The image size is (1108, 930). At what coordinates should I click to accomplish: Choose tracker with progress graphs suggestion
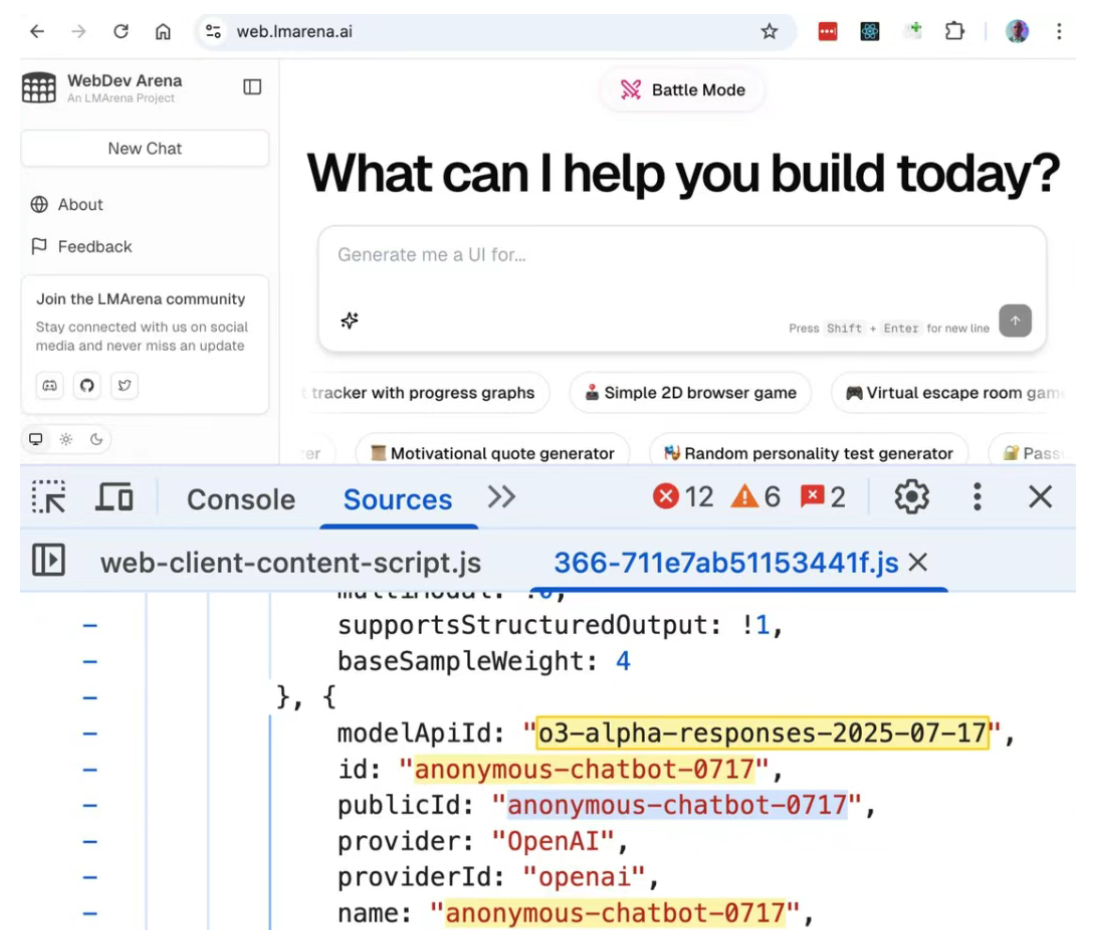423,393
